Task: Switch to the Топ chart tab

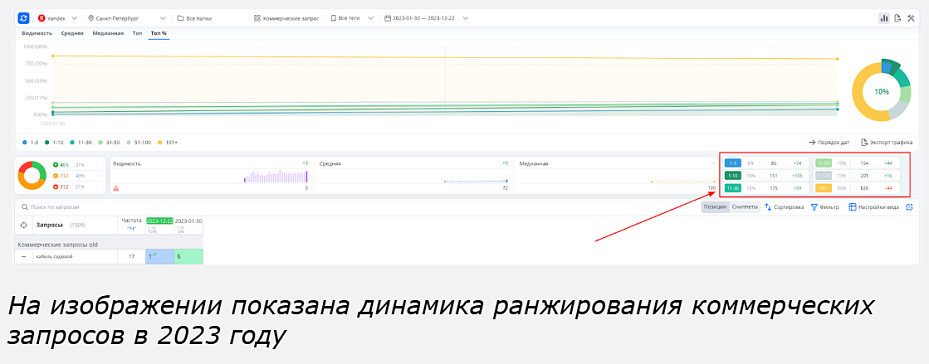Action: click(x=137, y=33)
